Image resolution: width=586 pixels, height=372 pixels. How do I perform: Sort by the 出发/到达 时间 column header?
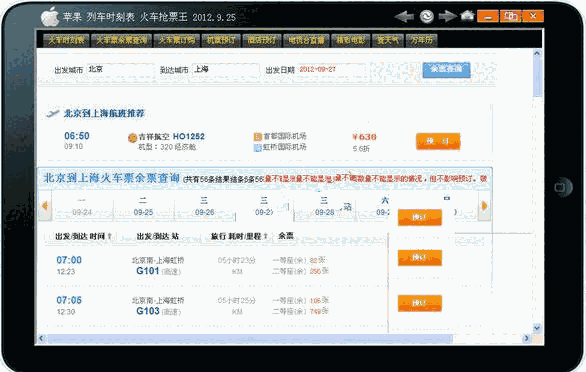point(83,236)
